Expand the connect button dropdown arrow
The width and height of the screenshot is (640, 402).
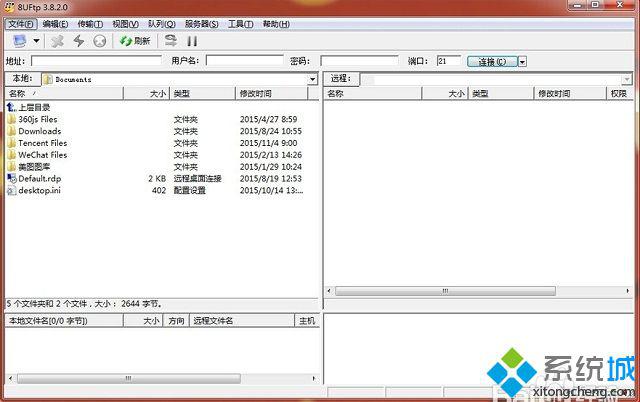click(522, 61)
